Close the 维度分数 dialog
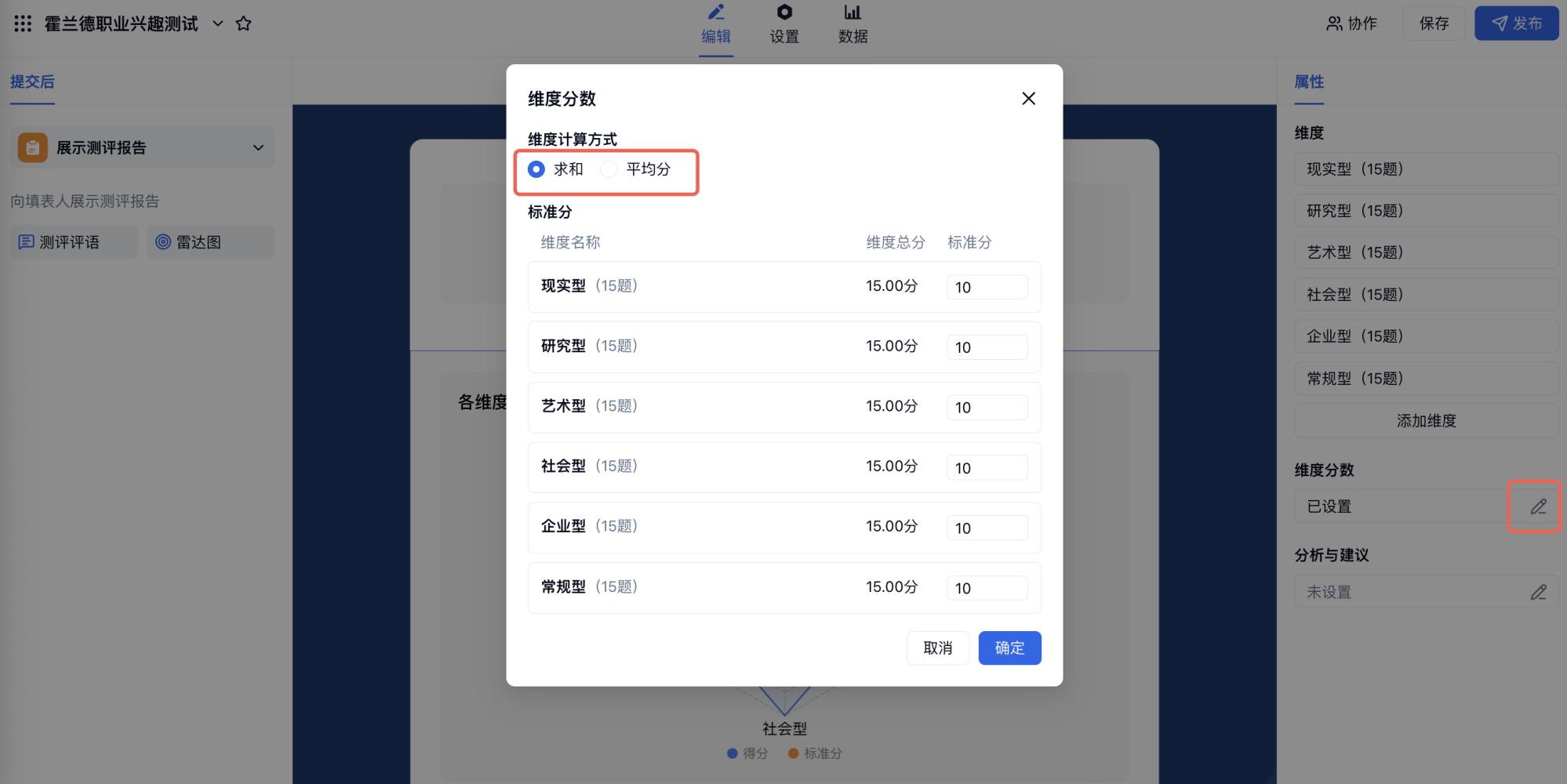Viewport: 1567px width, 784px height. point(1028,99)
